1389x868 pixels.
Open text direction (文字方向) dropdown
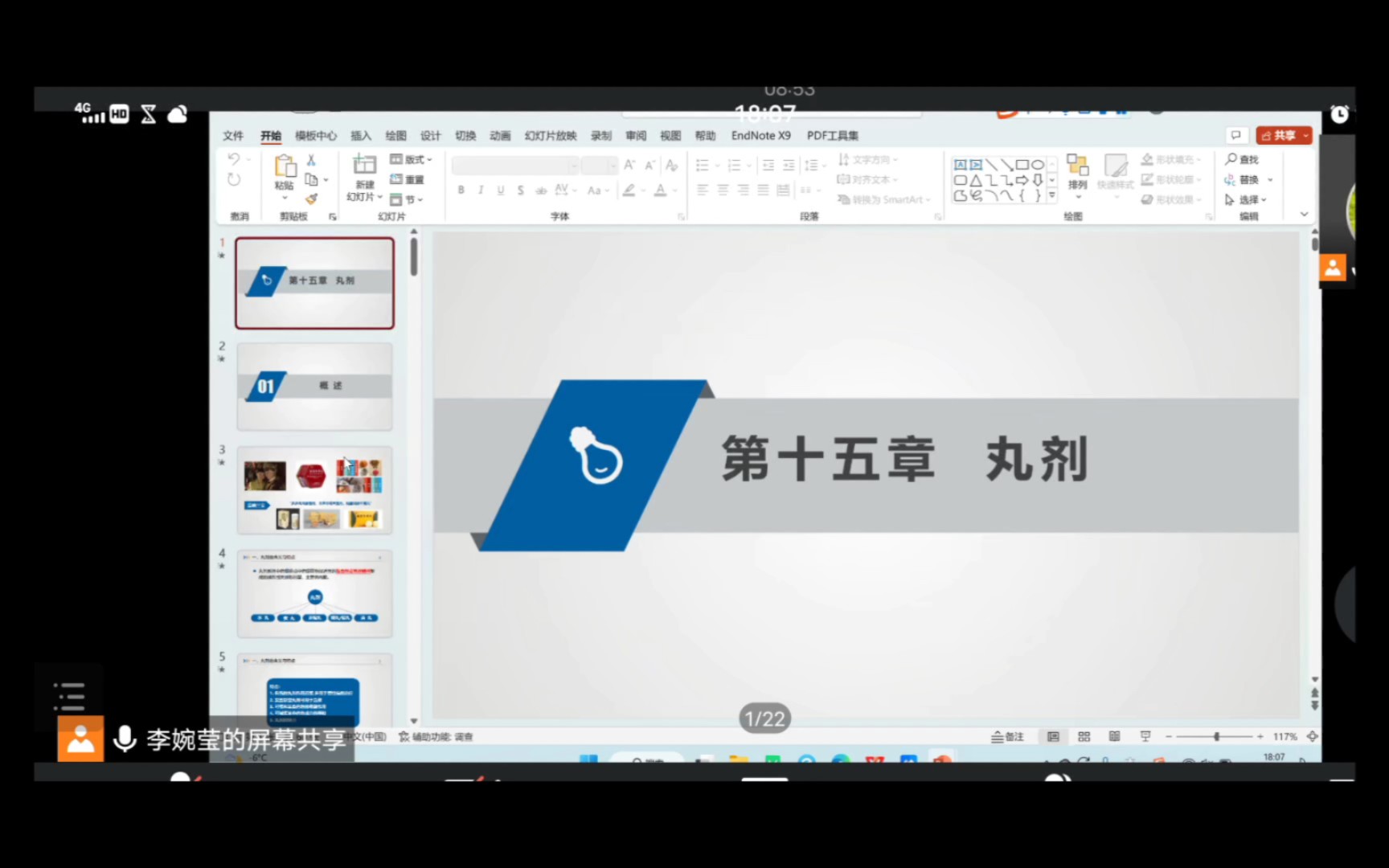pos(867,159)
